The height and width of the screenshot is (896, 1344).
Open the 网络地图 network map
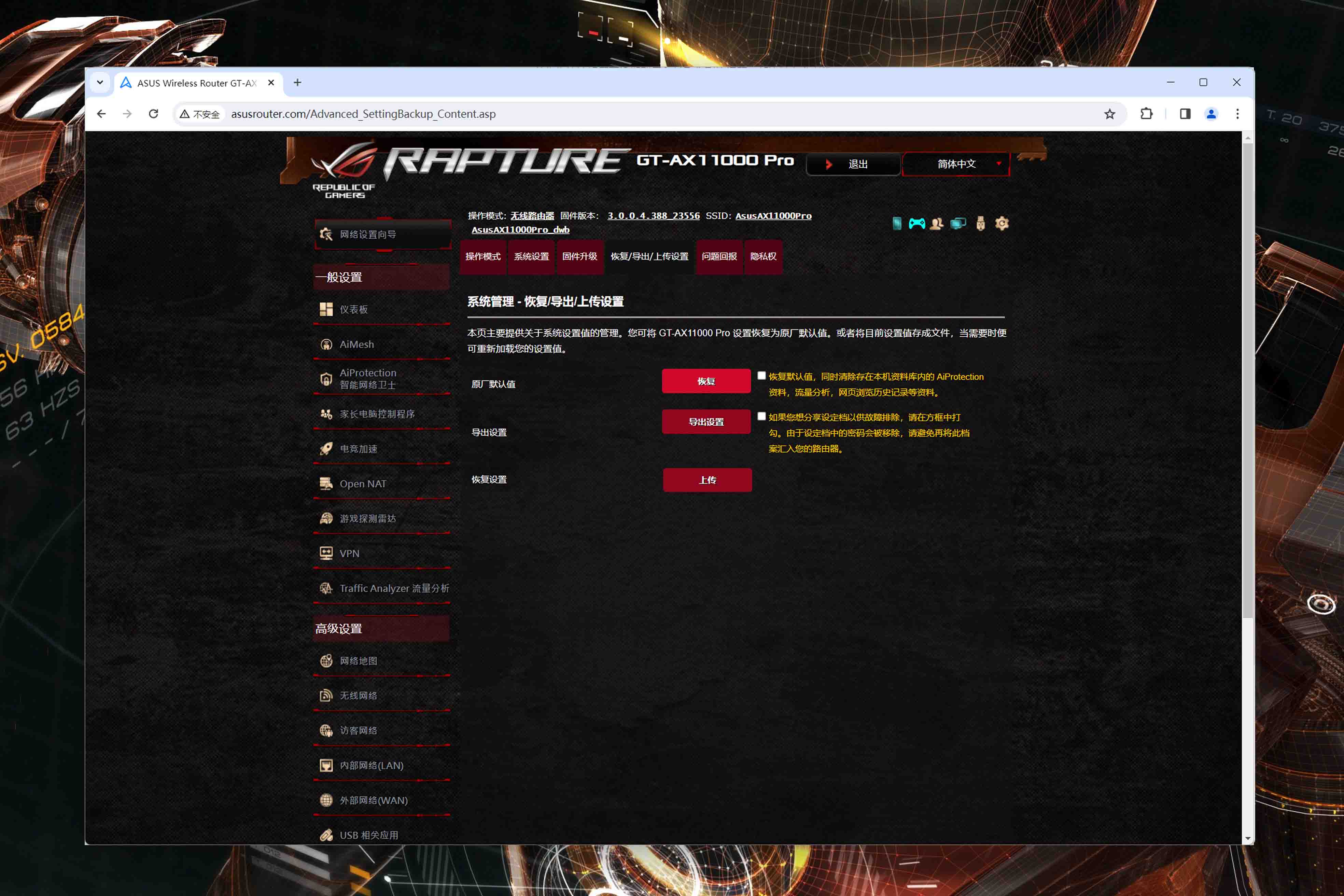(x=382, y=661)
